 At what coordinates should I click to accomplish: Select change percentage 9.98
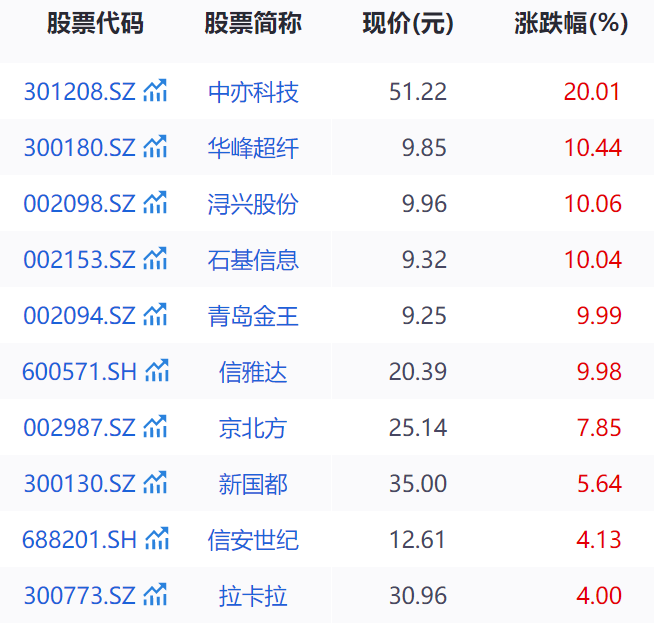click(599, 372)
